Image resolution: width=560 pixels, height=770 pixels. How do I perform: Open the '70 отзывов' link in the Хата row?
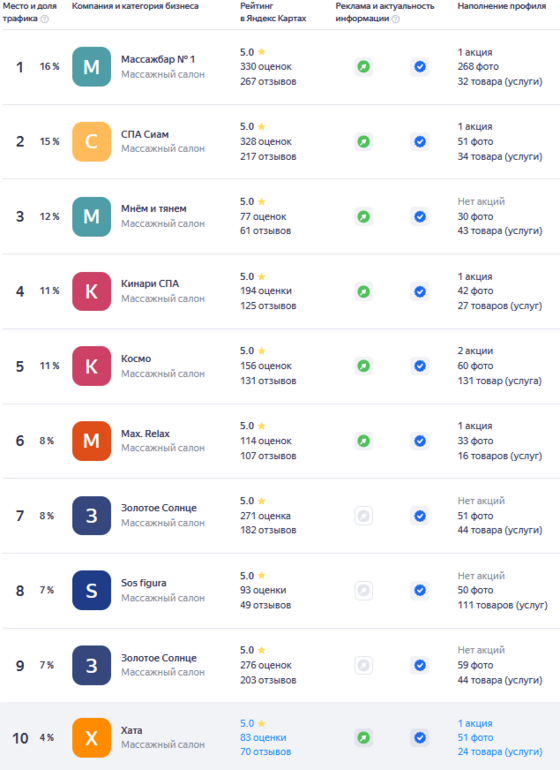(x=265, y=752)
